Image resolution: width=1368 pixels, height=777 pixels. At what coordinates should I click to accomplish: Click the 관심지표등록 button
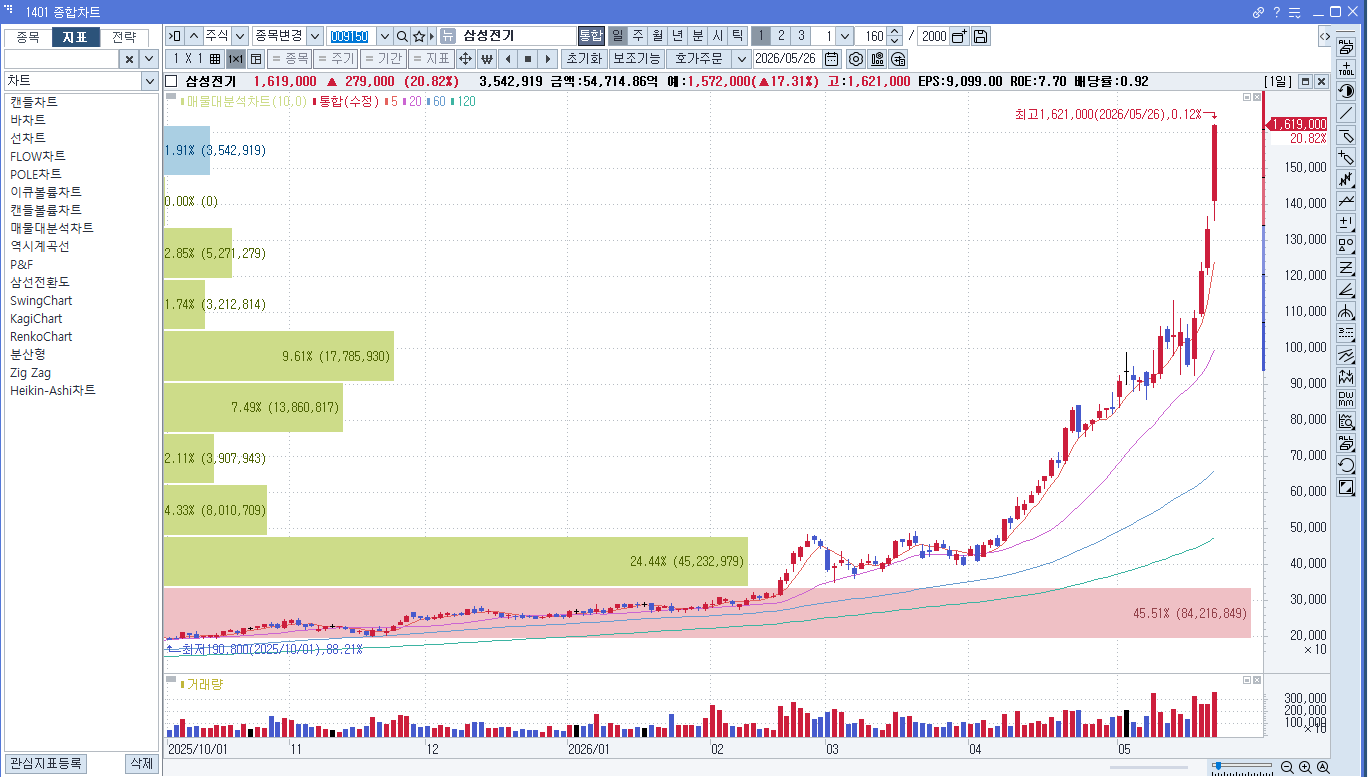[x=46, y=764]
